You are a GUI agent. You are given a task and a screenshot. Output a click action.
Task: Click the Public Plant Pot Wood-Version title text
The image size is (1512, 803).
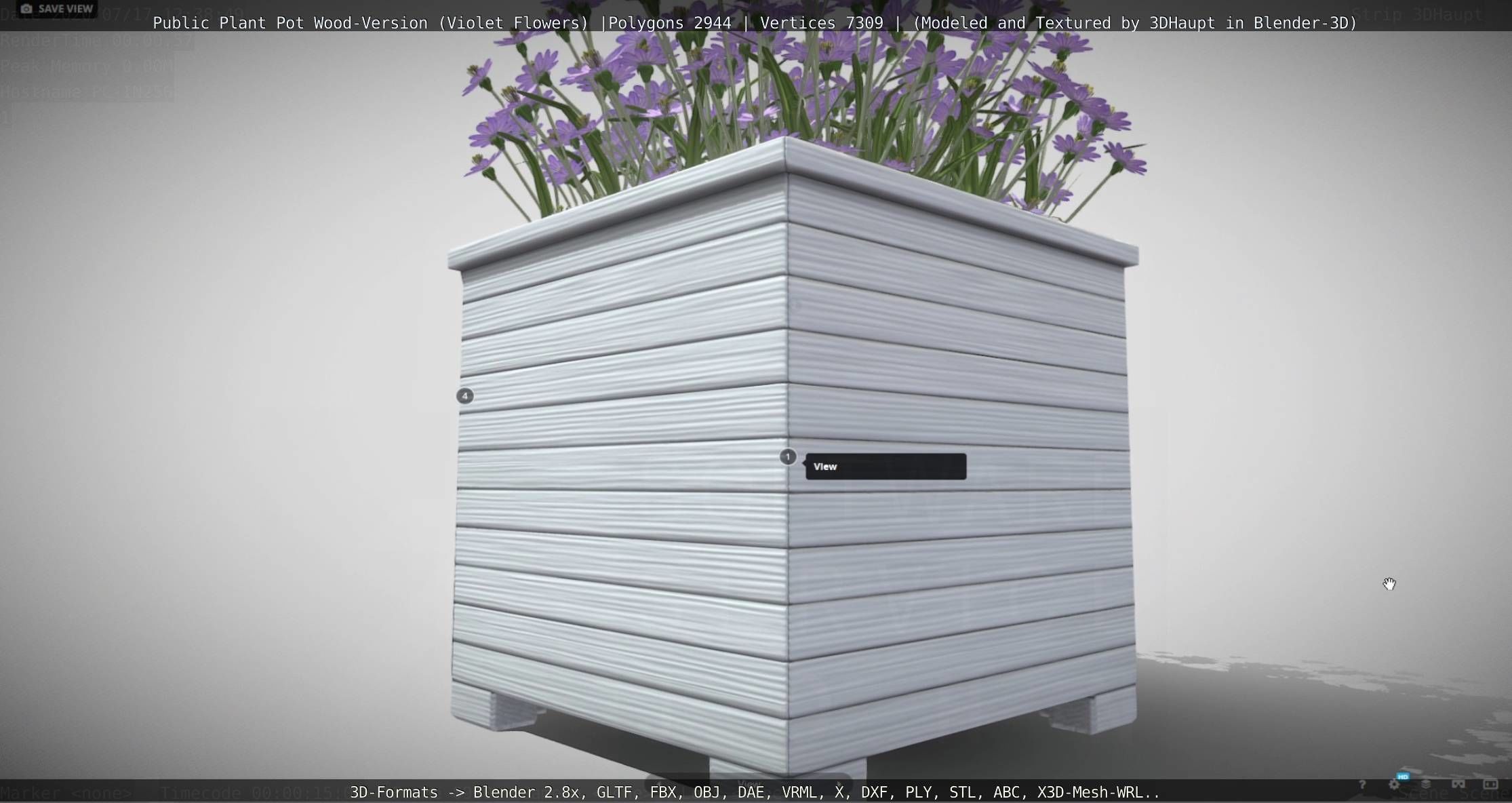(x=755, y=23)
